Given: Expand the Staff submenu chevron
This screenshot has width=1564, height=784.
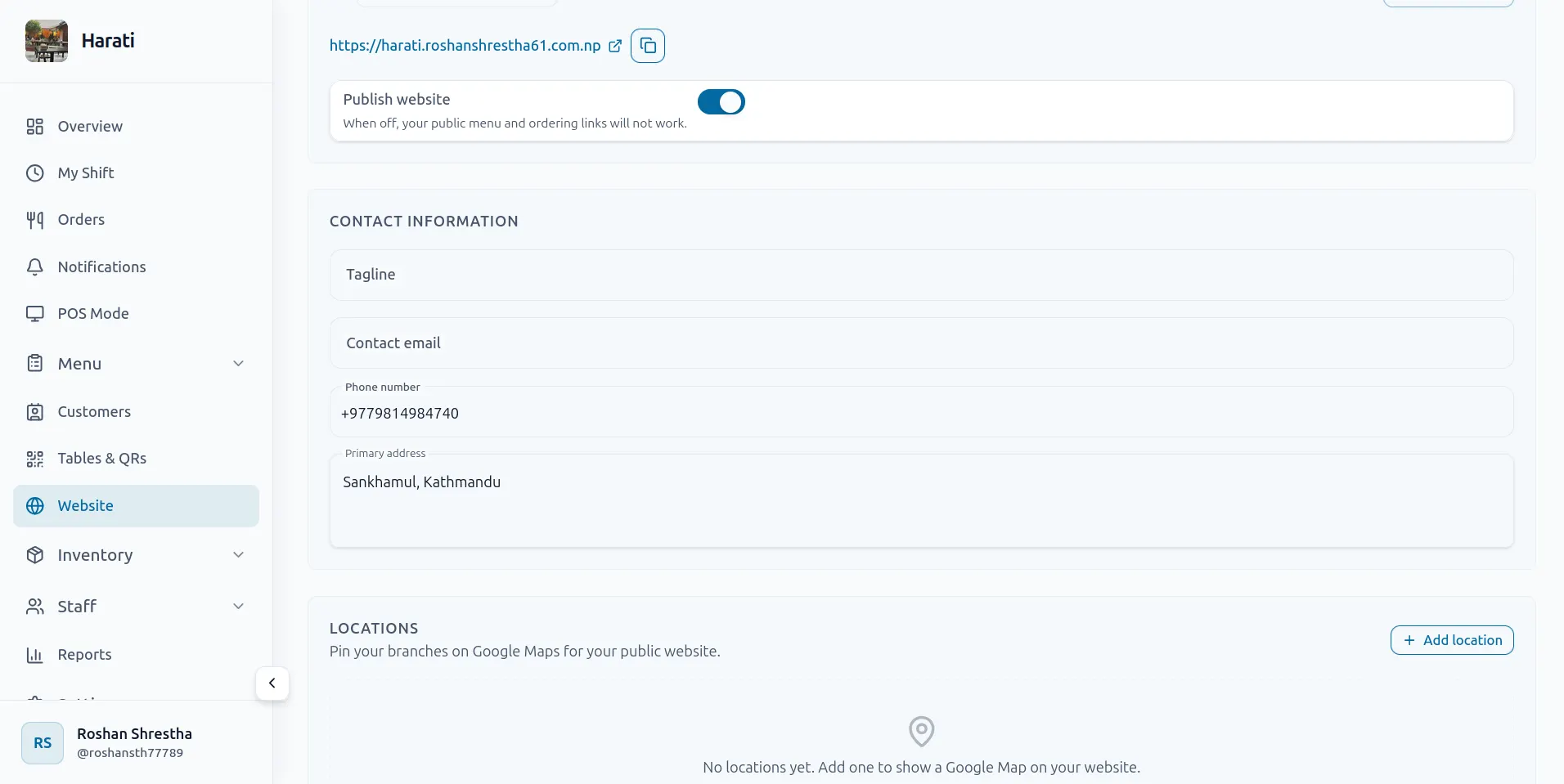Looking at the screenshot, I should (x=238, y=607).
